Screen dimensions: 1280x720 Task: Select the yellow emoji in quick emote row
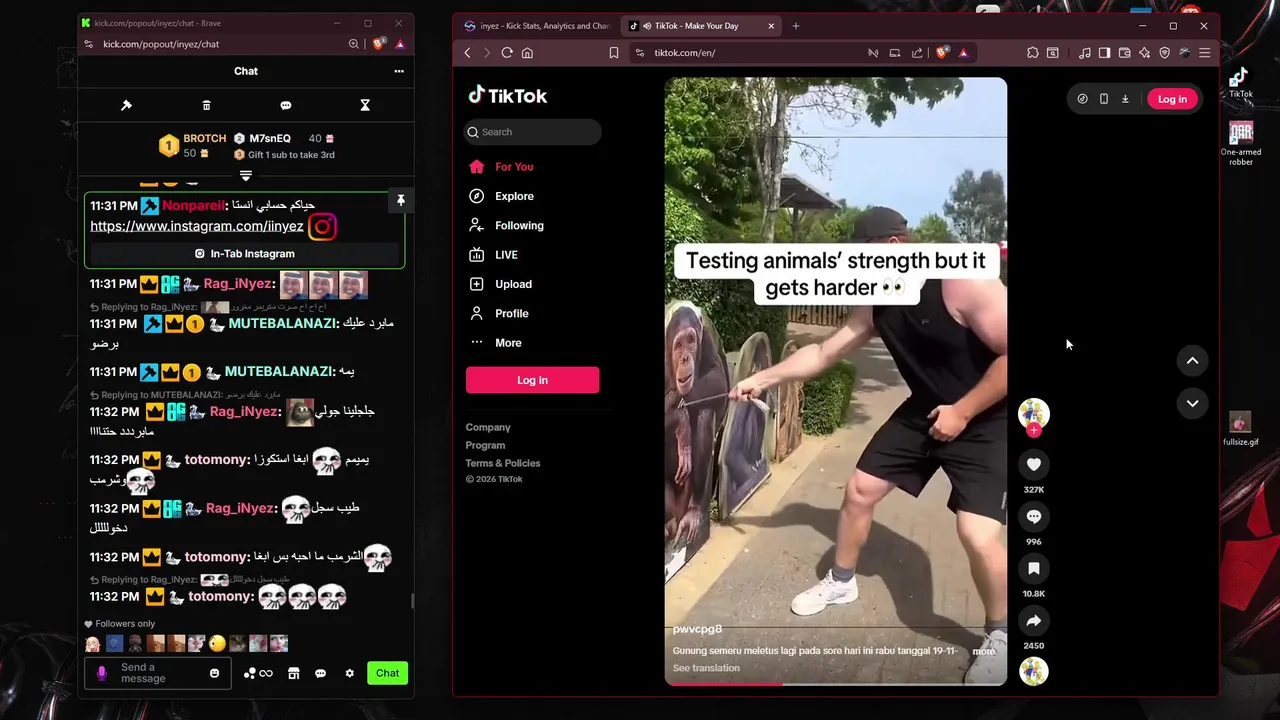point(217,643)
